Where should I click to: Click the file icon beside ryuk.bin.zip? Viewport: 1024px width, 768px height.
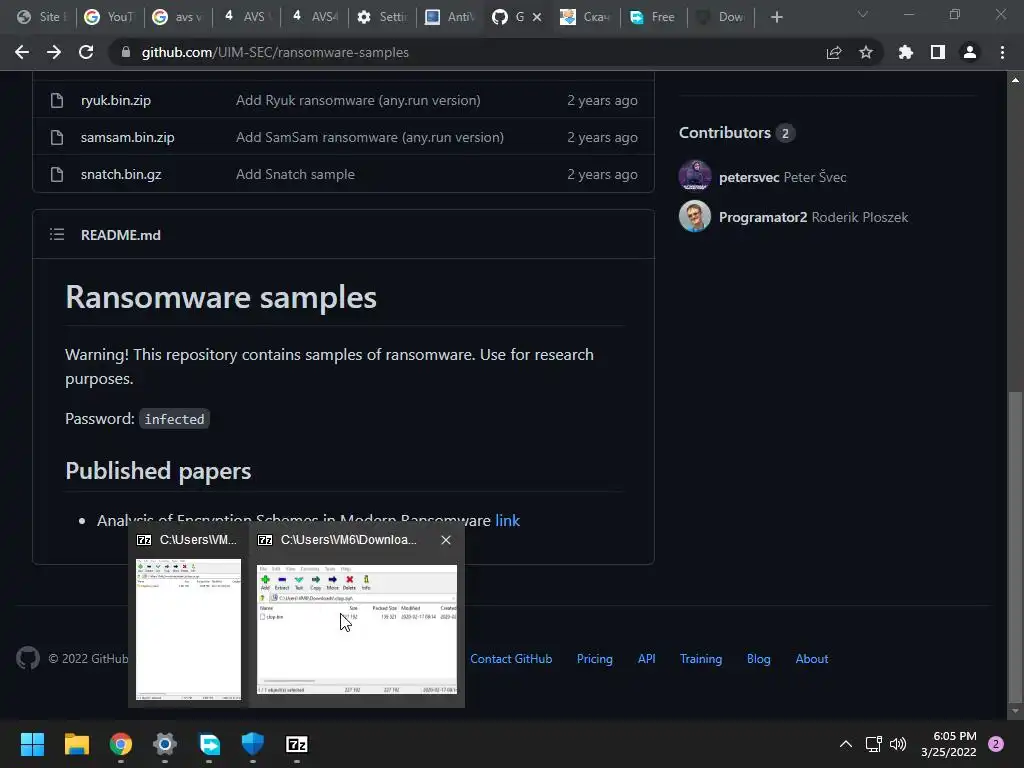click(57, 101)
